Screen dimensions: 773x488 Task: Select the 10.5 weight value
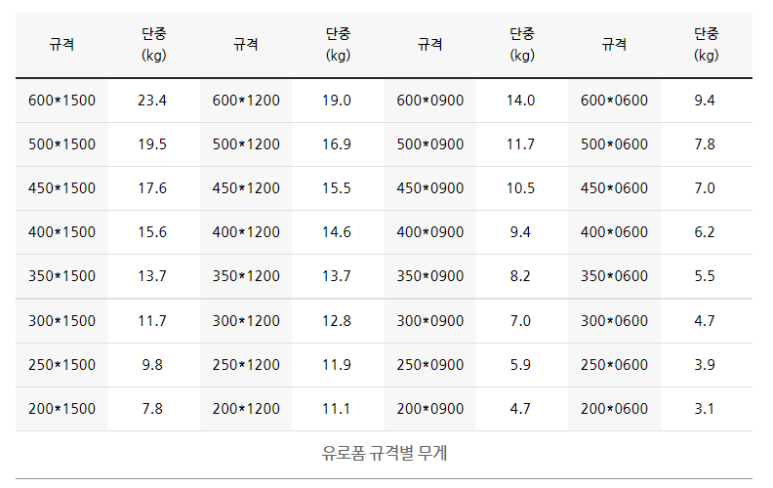(x=521, y=188)
